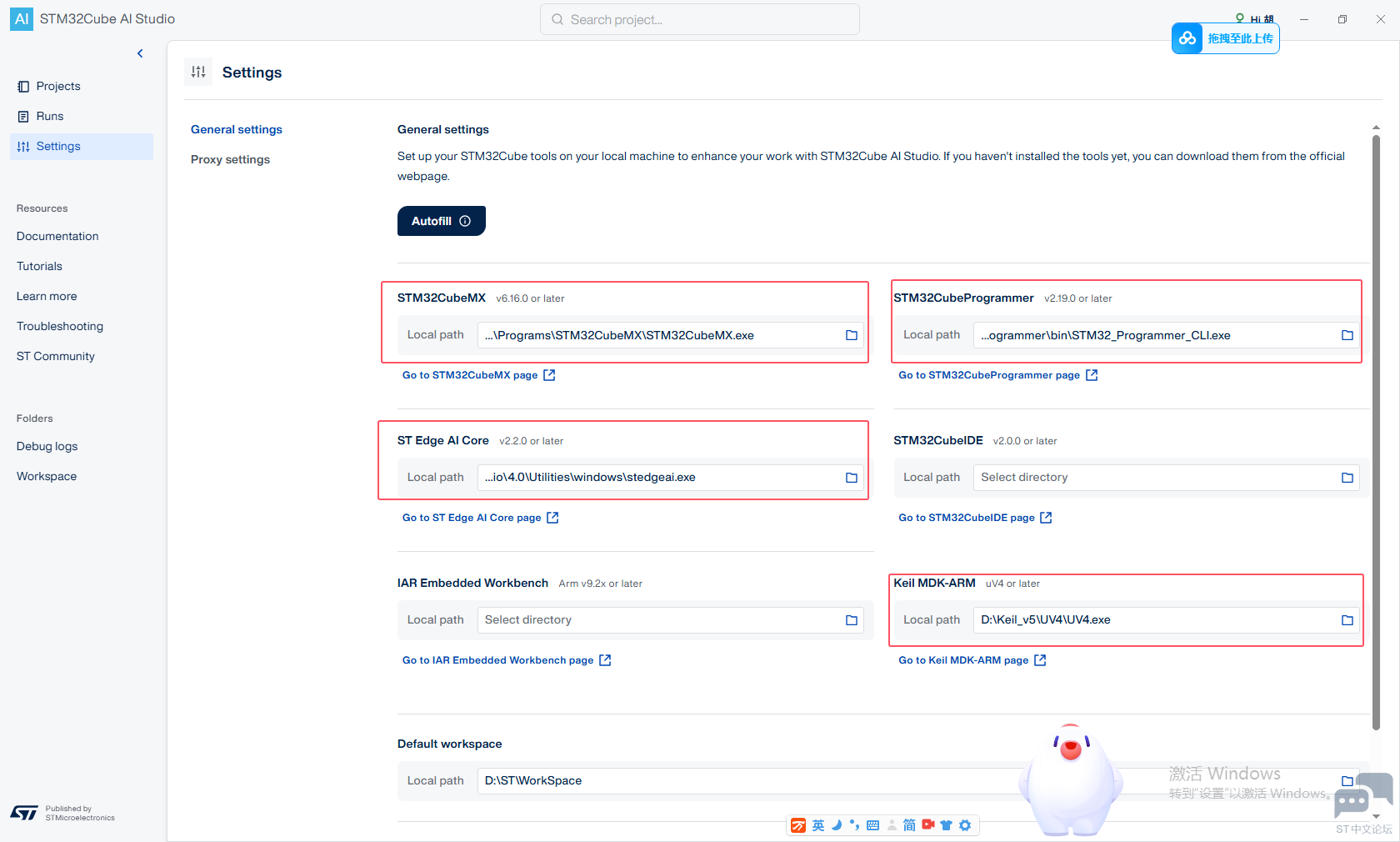Browse for the ST Edge AI Core path
This screenshot has width=1400, height=842.
tap(852, 478)
